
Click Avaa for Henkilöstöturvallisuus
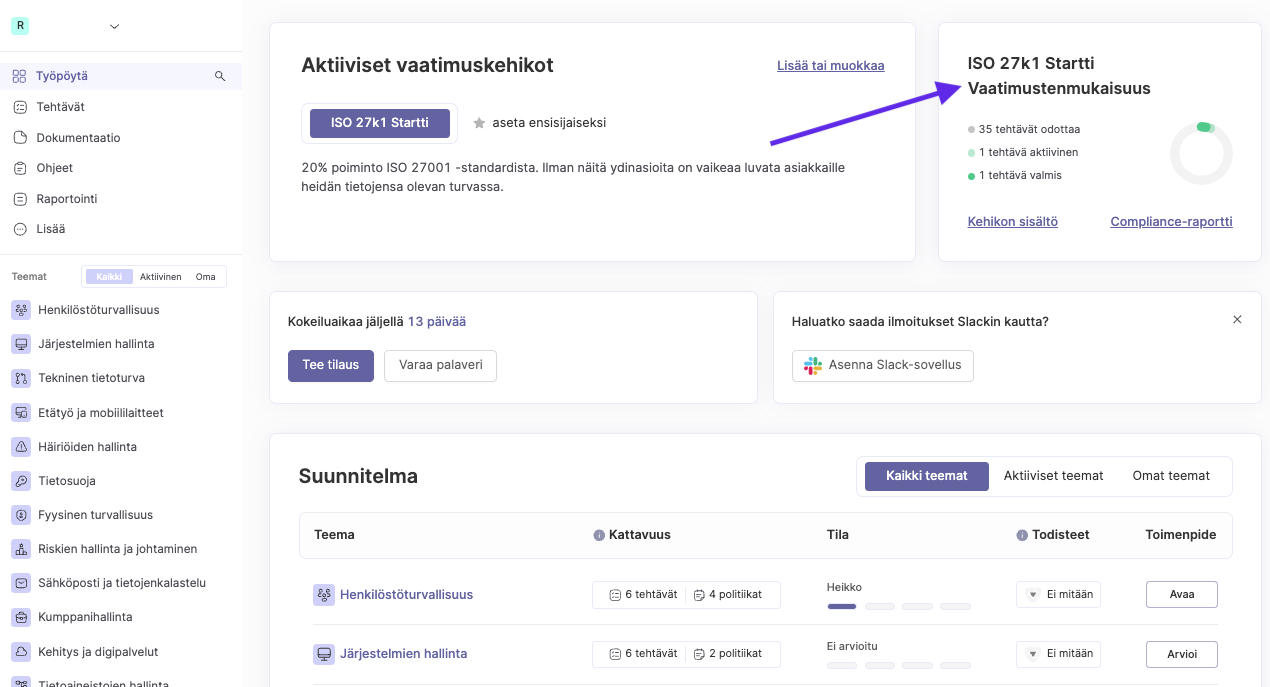click(1182, 594)
